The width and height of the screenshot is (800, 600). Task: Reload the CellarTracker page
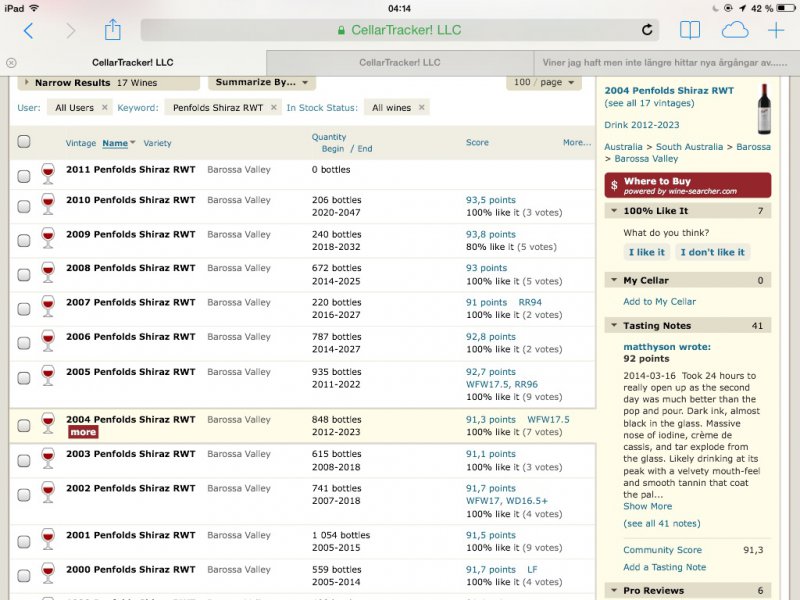pyautogui.click(x=647, y=30)
